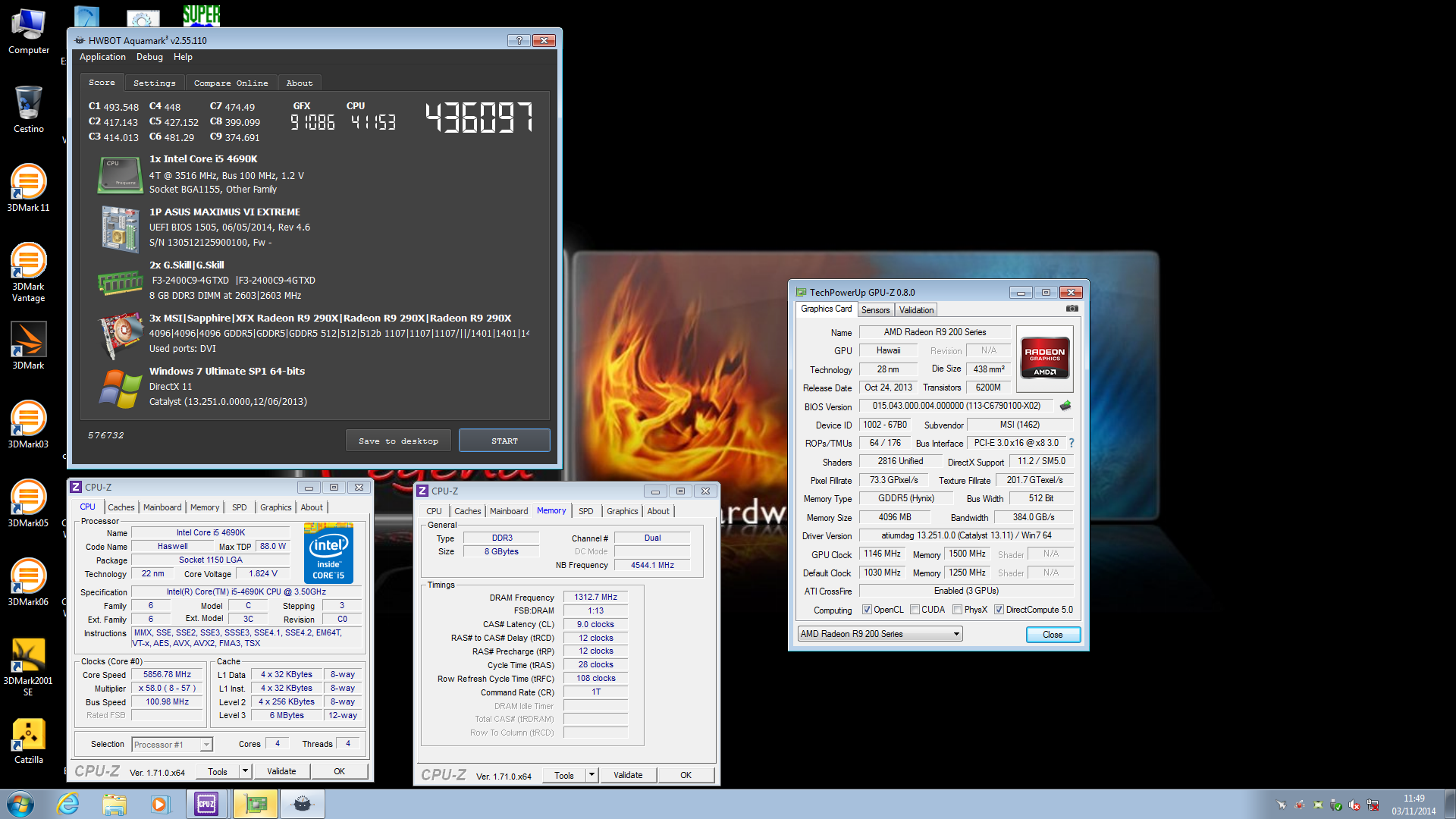Launch the 3DMark Vantage desktop shortcut

pos(28,272)
